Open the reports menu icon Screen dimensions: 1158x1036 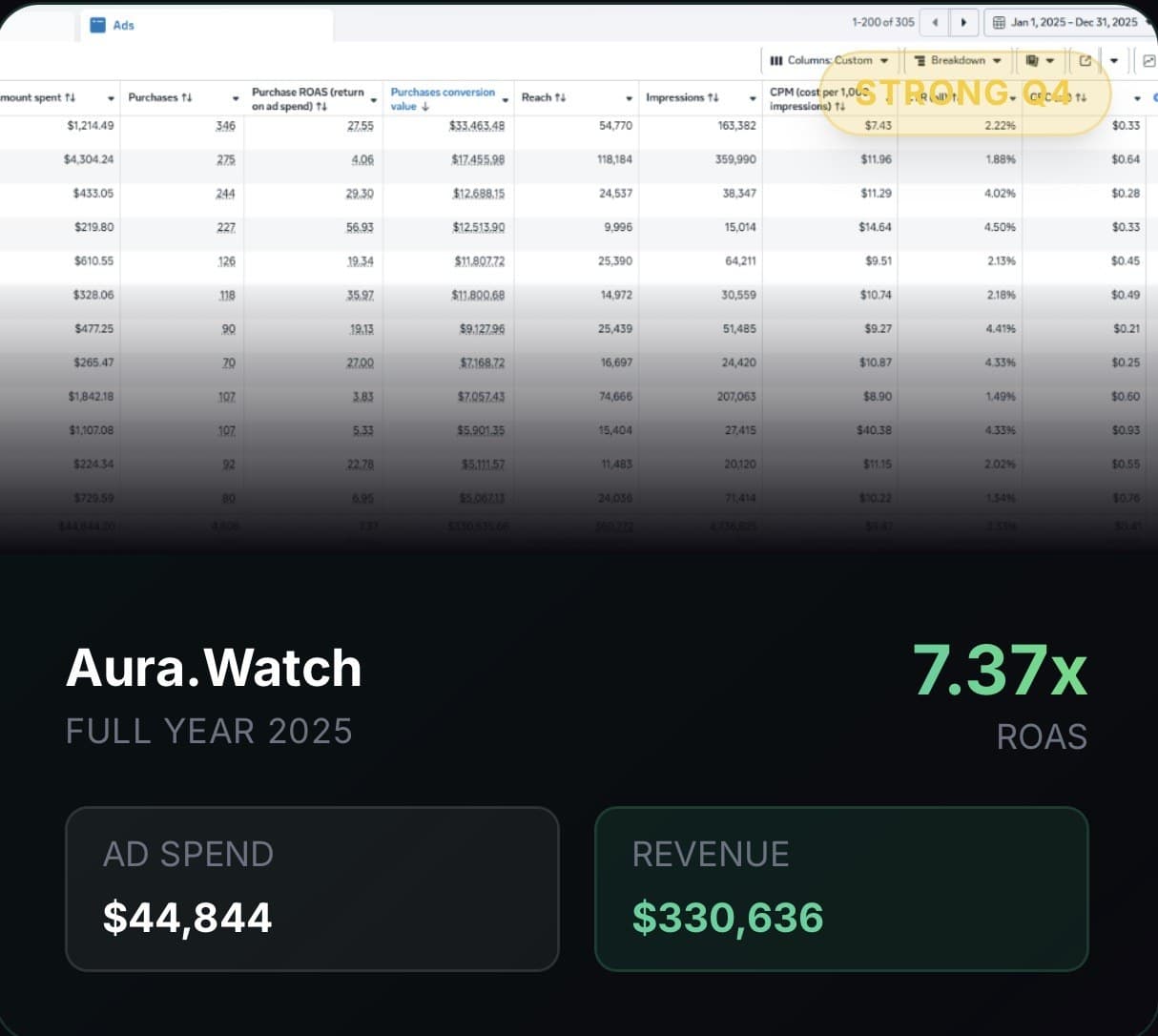point(1040,60)
